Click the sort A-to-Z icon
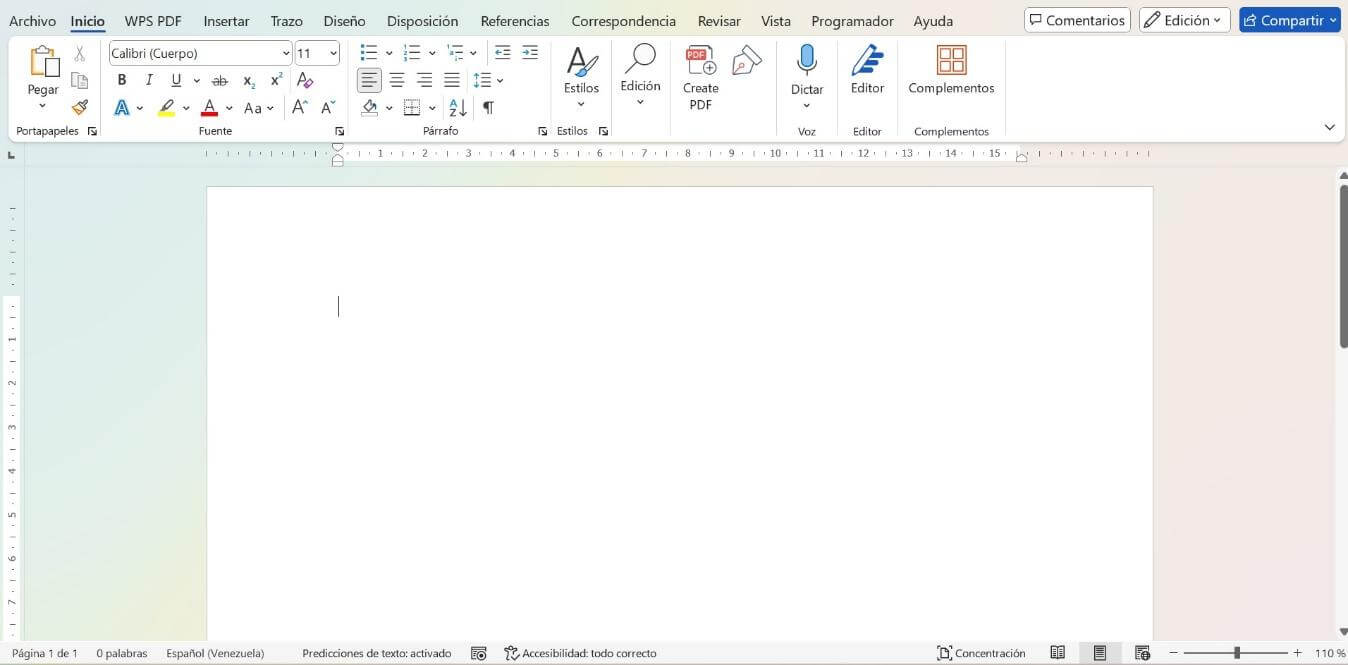This screenshot has width=1348, height=665. (x=458, y=108)
